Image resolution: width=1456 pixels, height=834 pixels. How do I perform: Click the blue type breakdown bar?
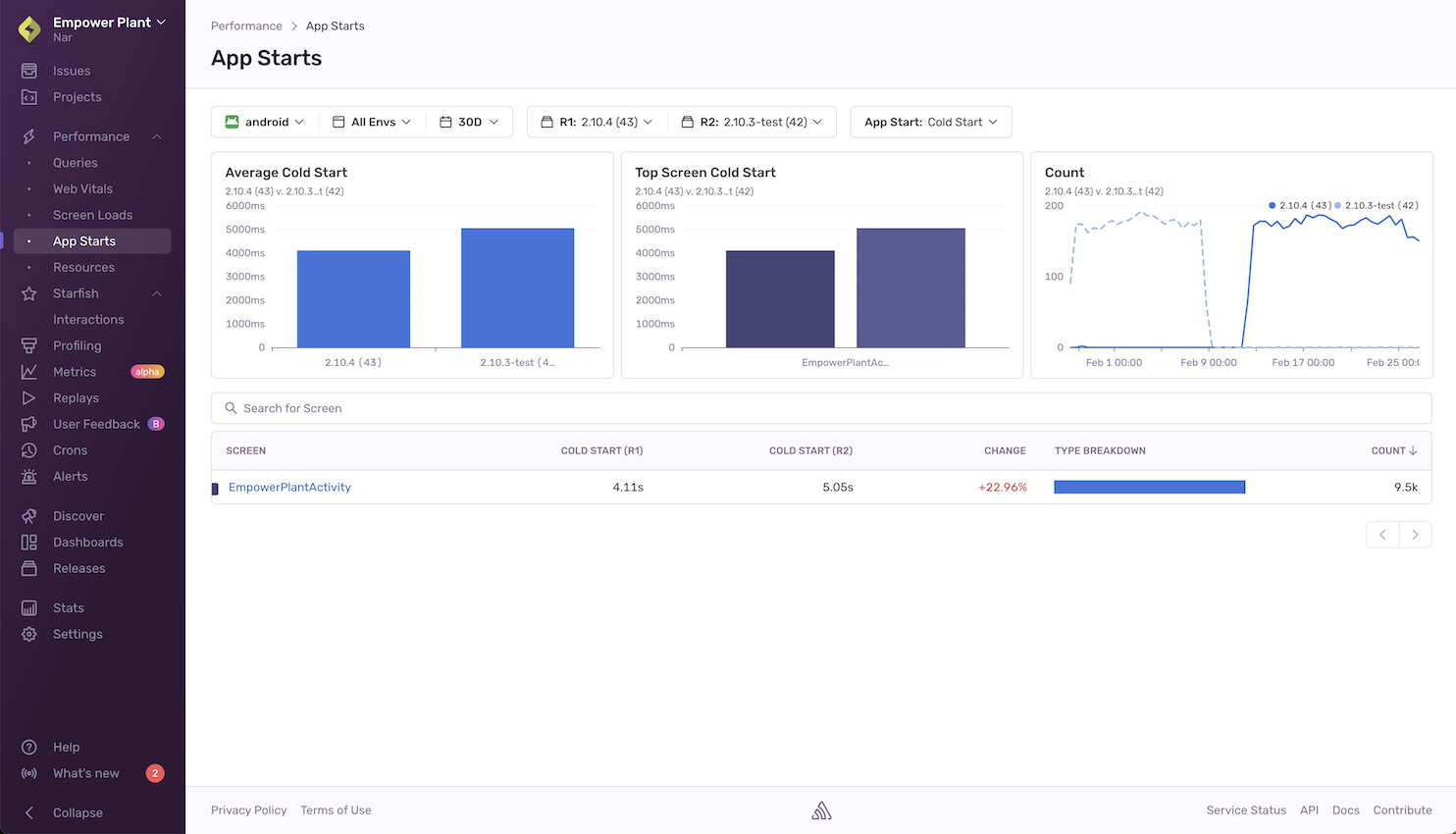[x=1149, y=488]
